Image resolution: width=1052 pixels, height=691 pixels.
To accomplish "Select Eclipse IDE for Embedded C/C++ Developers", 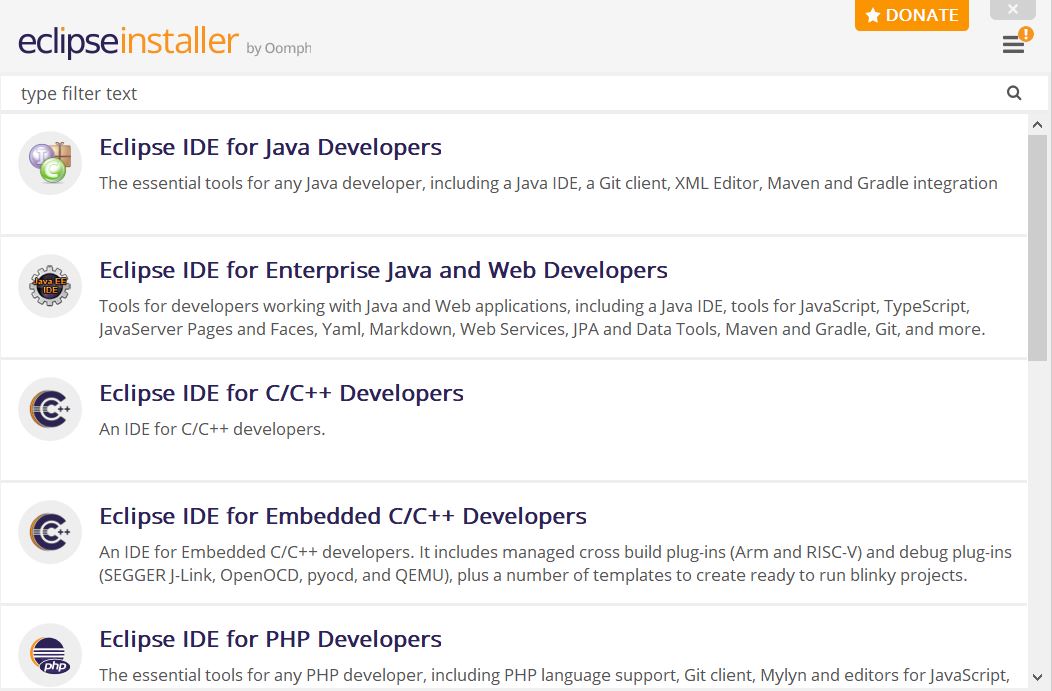I will click(343, 516).
